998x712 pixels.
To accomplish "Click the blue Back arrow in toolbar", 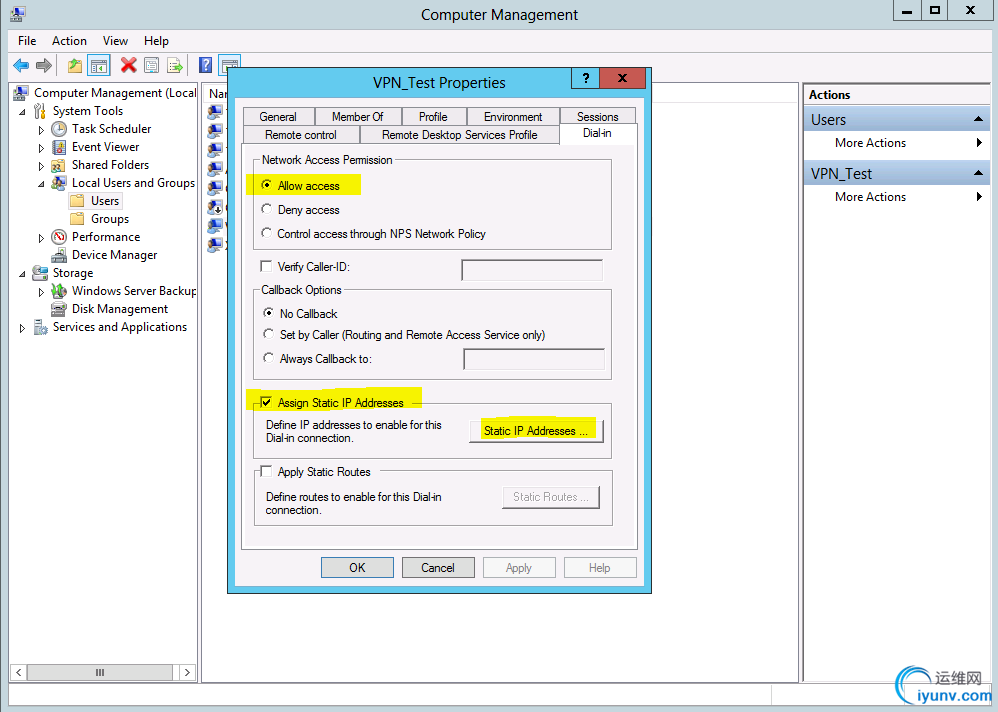I will pyautogui.click(x=21, y=65).
